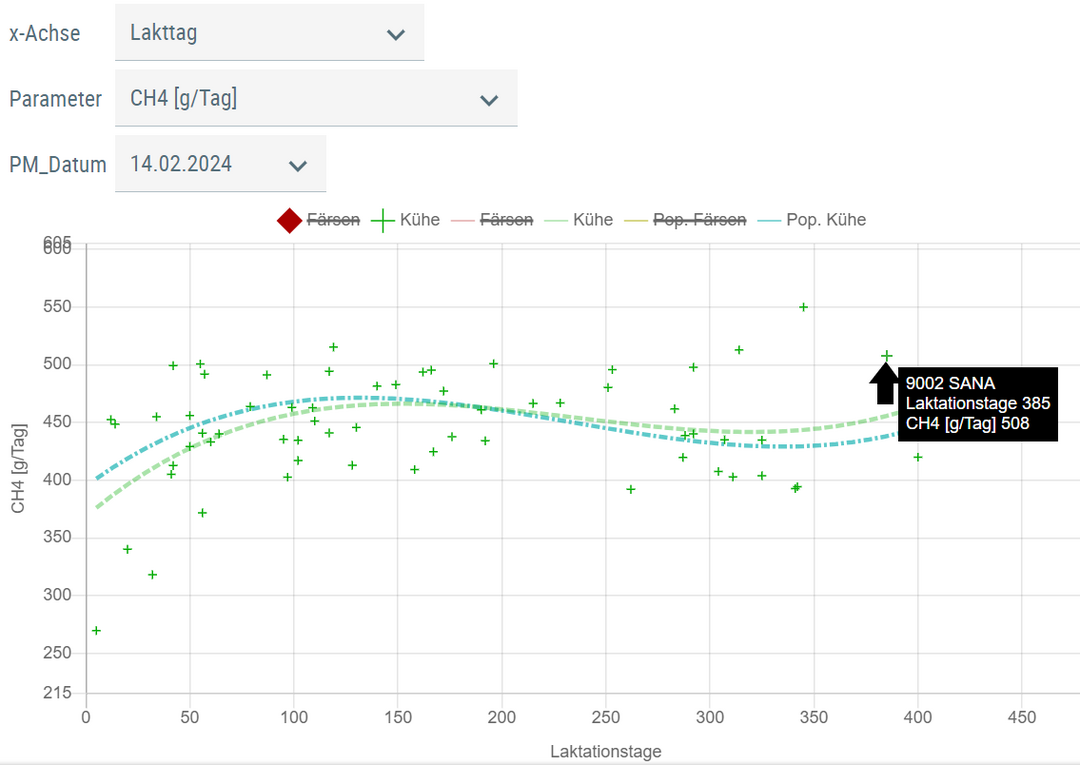This screenshot has width=1080, height=765.
Task: Open the x-Achse Lakttag dropdown
Action: point(269,33)
